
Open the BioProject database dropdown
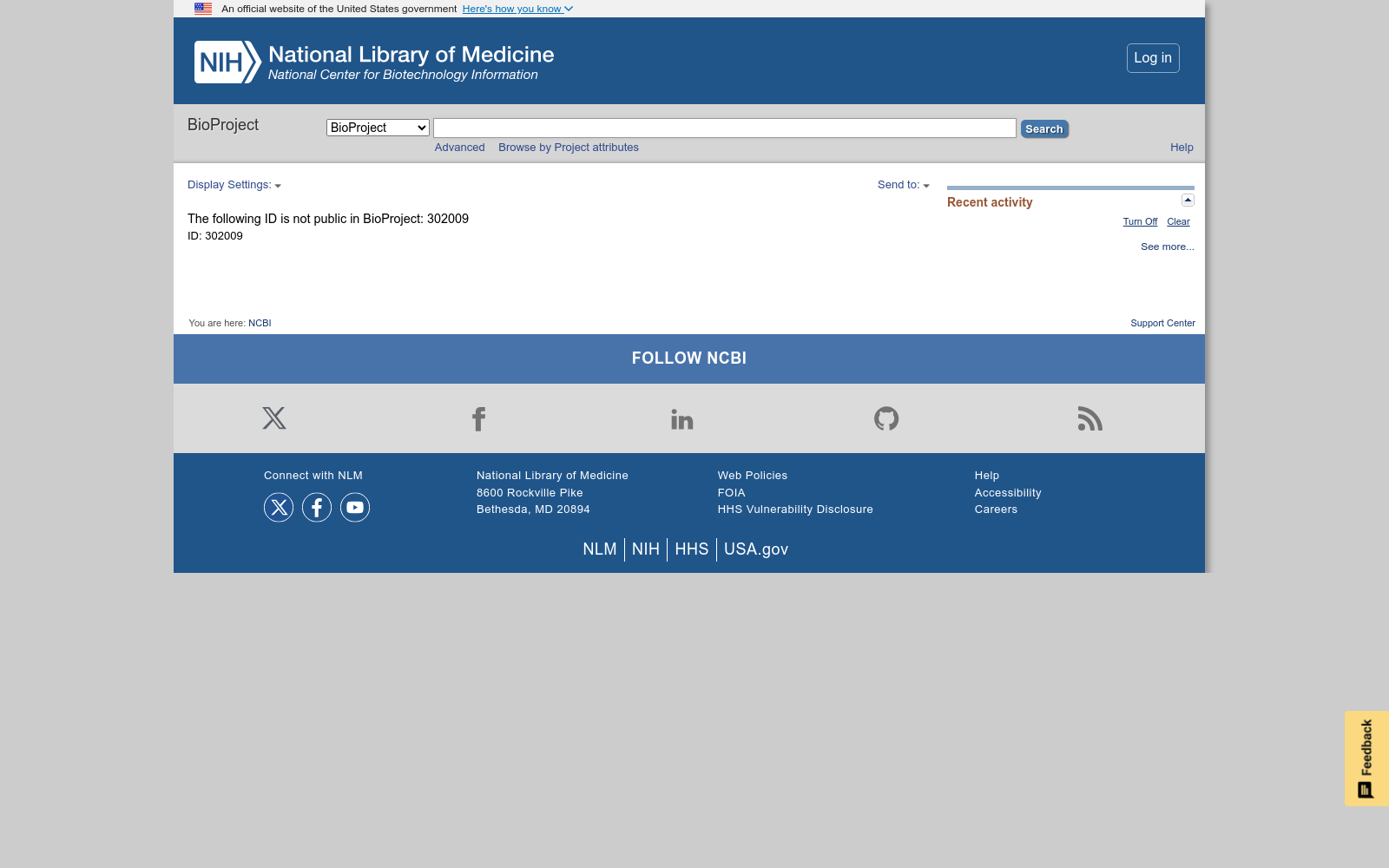coord(378,128)
